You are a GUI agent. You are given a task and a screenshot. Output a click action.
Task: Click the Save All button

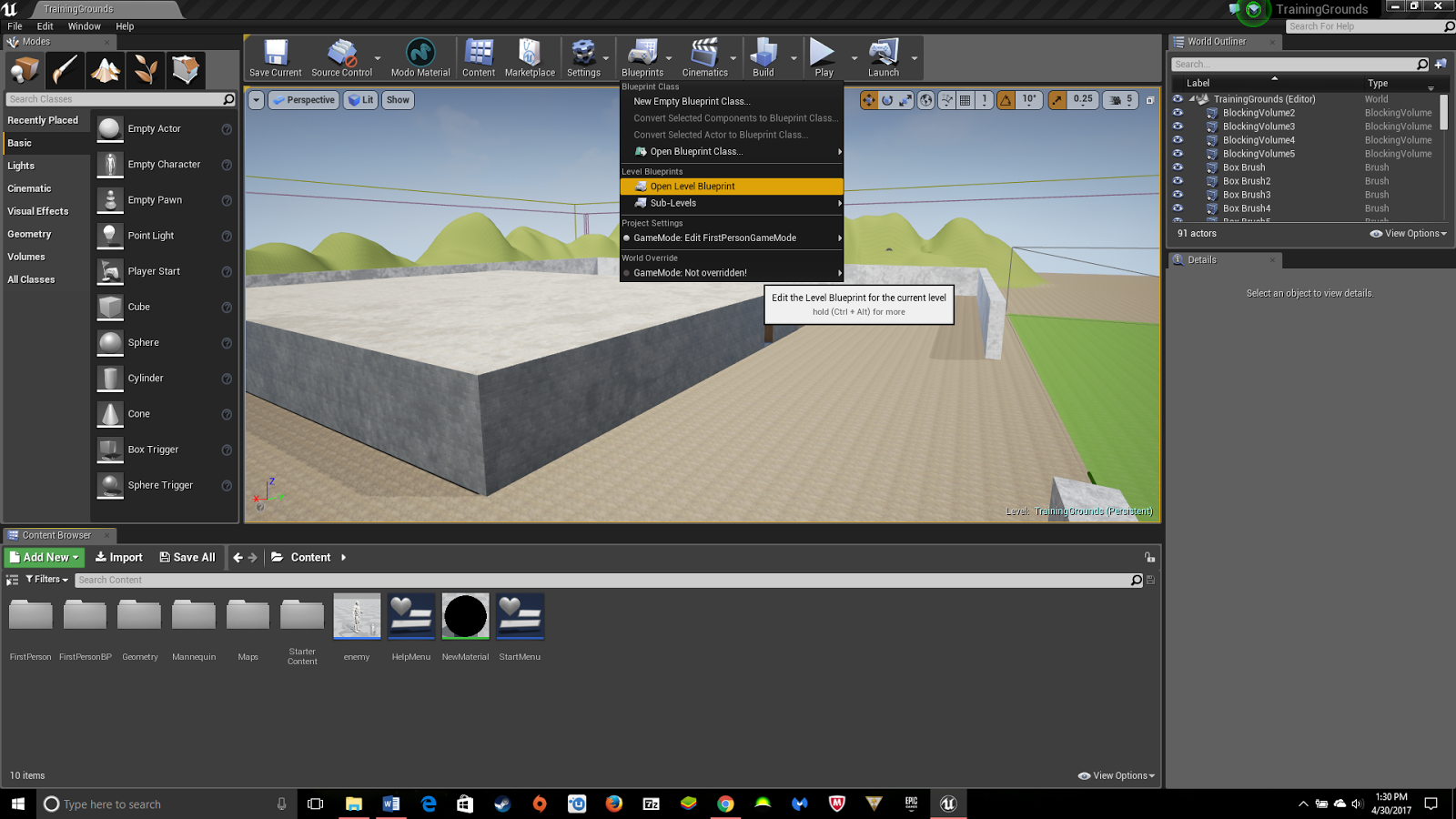[x=187, y=557]
